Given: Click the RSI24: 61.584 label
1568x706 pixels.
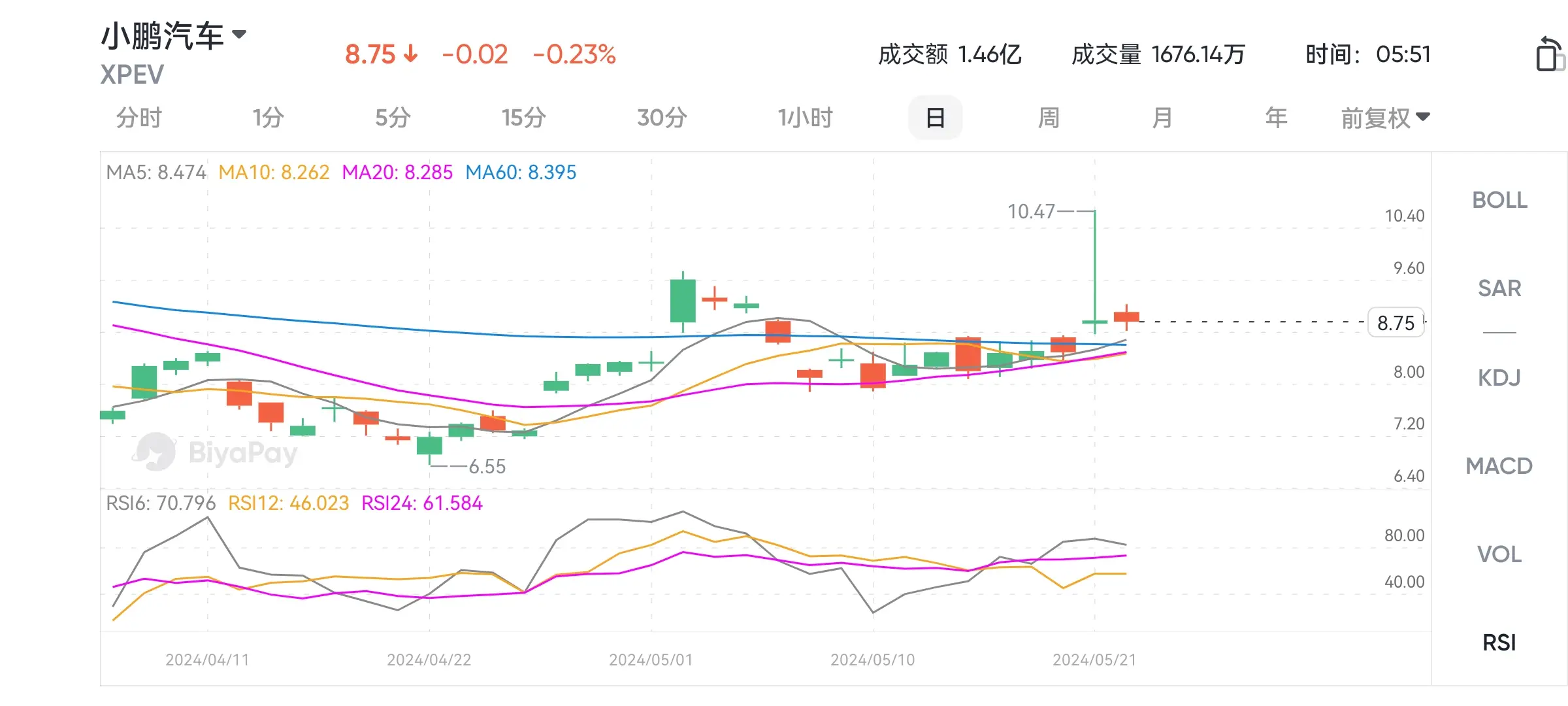Looking at the screenshot, I should coord(422,503).
